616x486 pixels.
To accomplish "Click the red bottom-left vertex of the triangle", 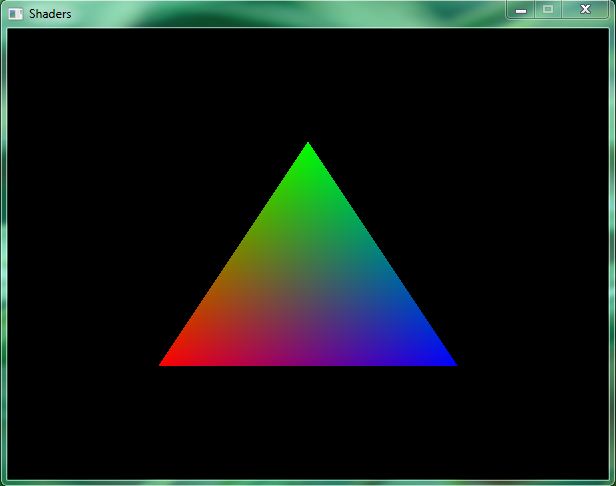I will click(x=166, y=362).
